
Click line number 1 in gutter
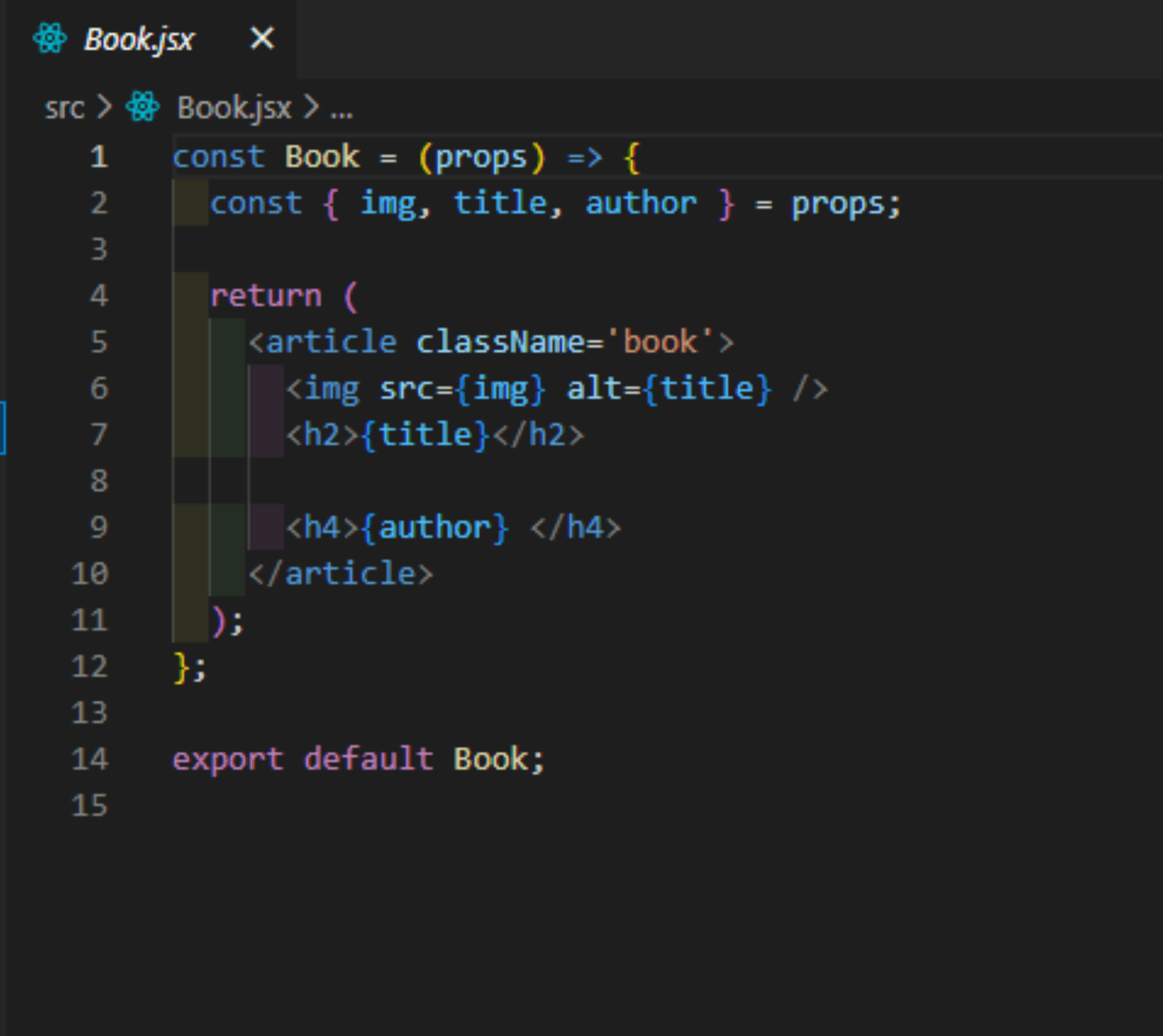[x=99, y=156]
